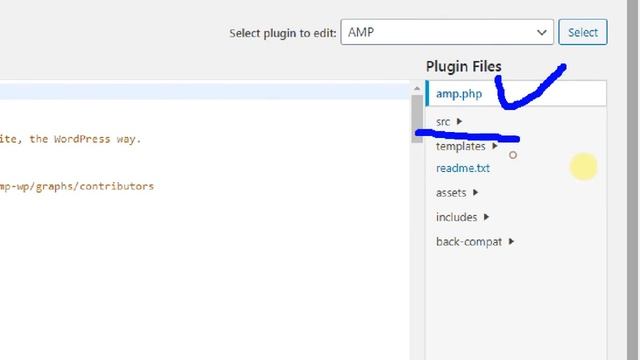
Task: Click the 'Select plugin to edit:' label
Action: [x=282, y=33]
